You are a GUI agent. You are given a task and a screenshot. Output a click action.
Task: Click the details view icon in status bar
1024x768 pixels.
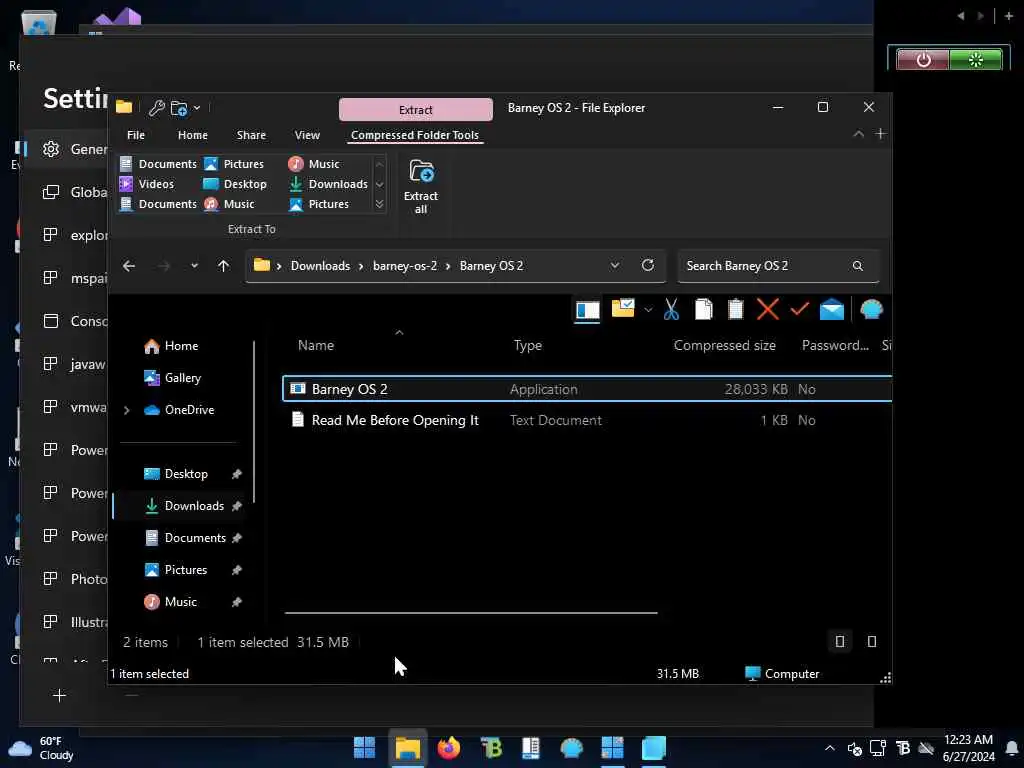tap(840, 642)
